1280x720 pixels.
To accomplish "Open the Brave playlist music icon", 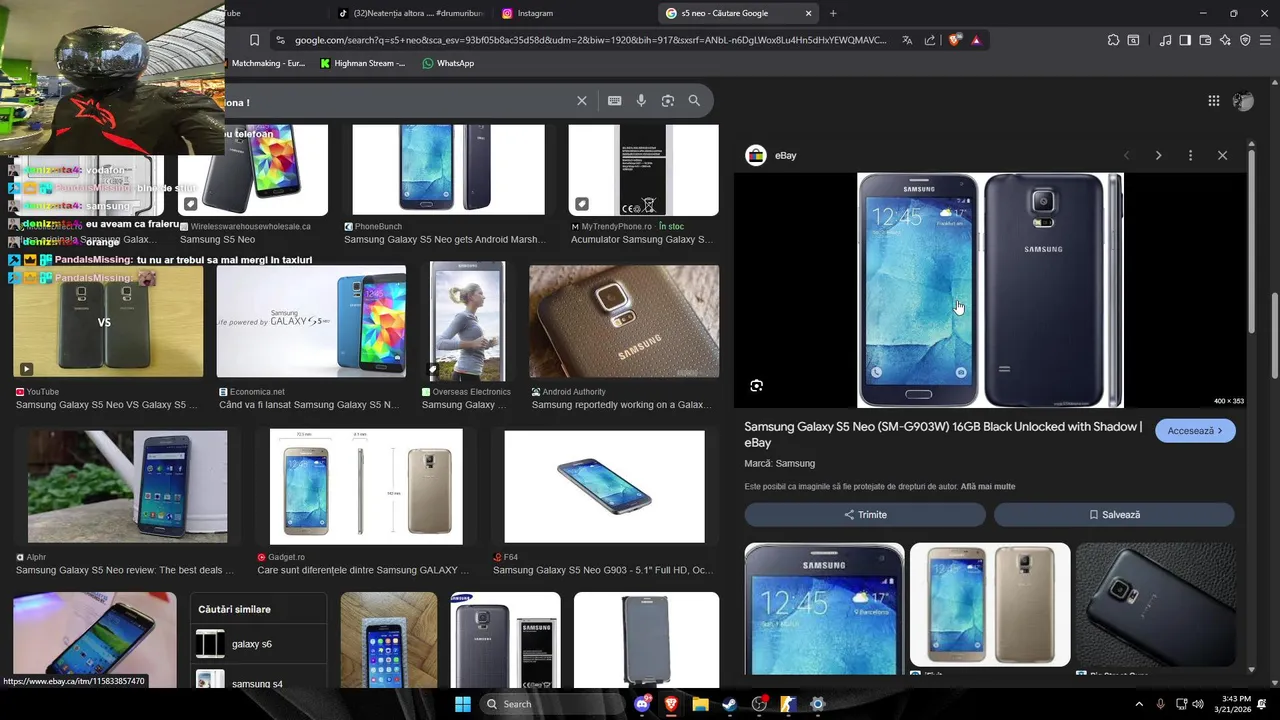I will point(1165,40).
